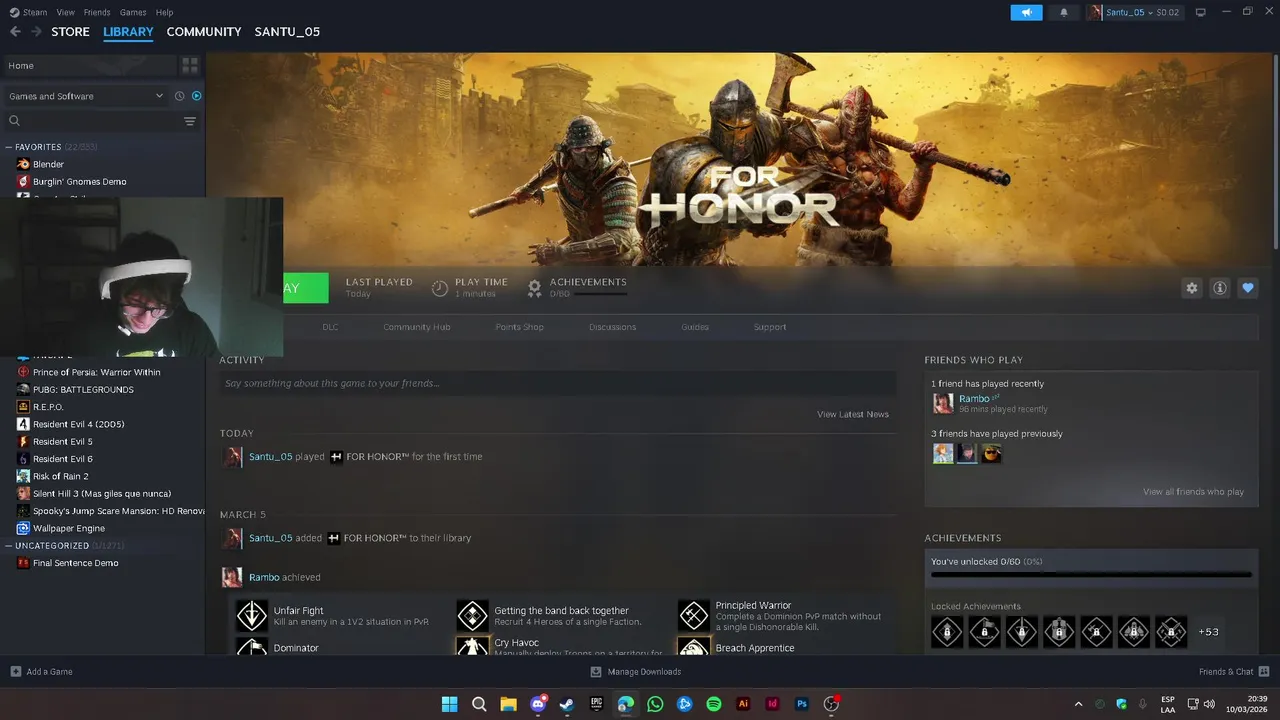Toggle the ready-to-play games filter
Image resolution: width=1280 pixels, height=720 pixels.
[x=197, y=96]
